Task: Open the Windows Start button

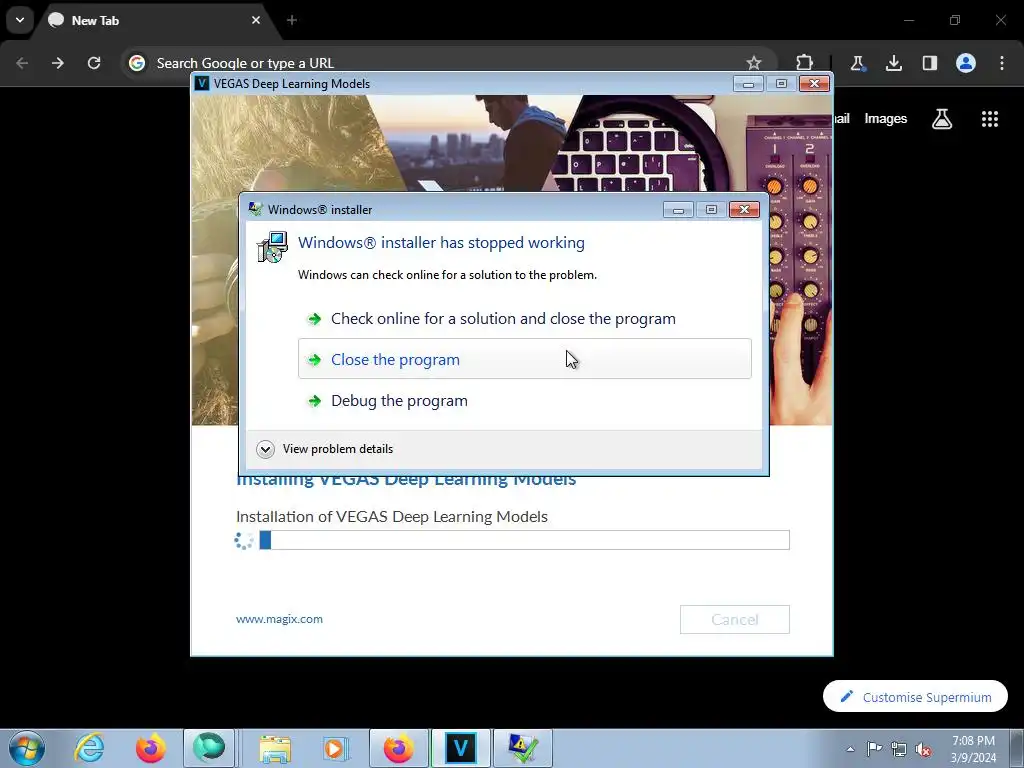Action: (27, 748)
